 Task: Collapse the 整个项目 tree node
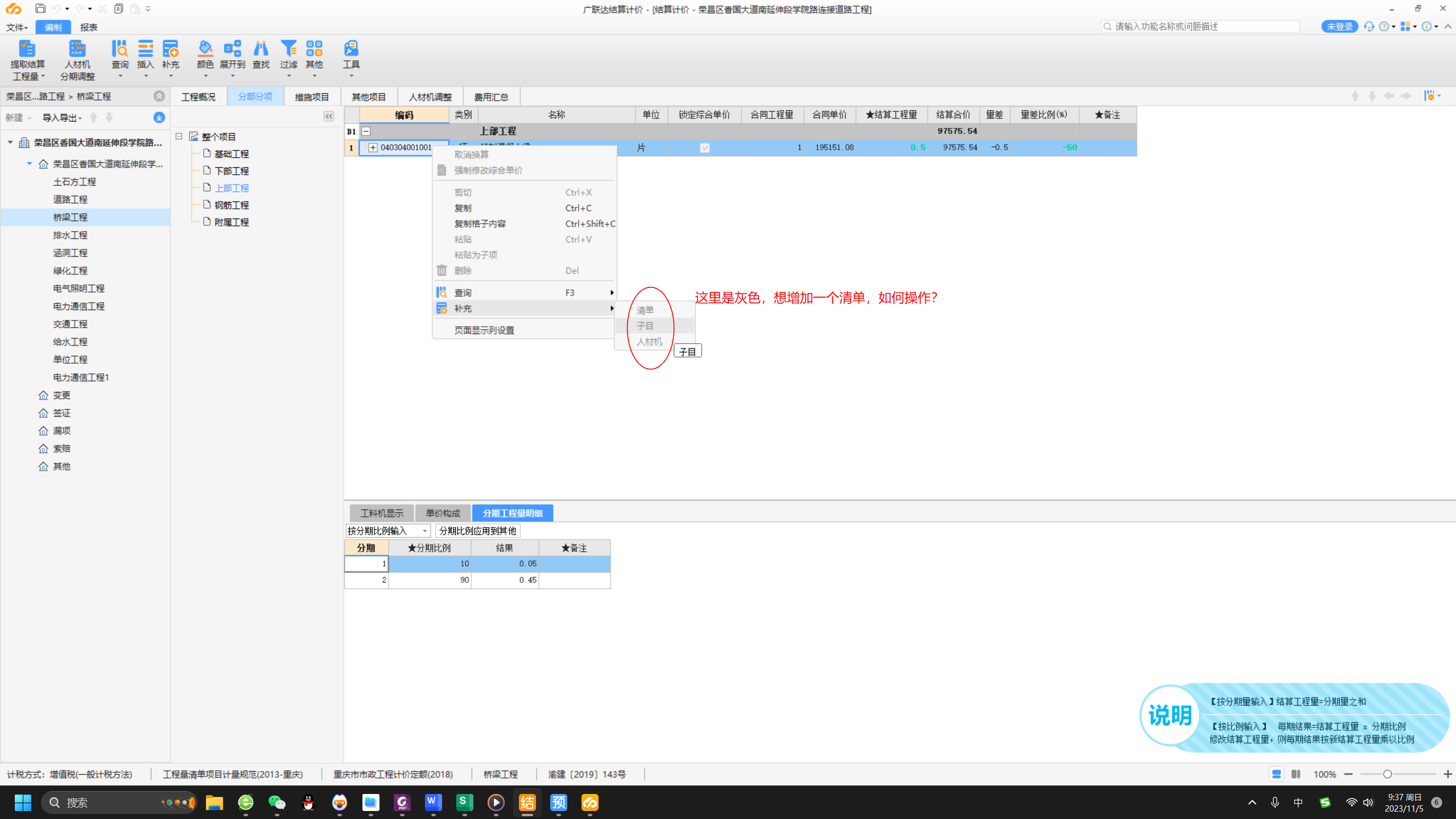click(x=179, y=137)
